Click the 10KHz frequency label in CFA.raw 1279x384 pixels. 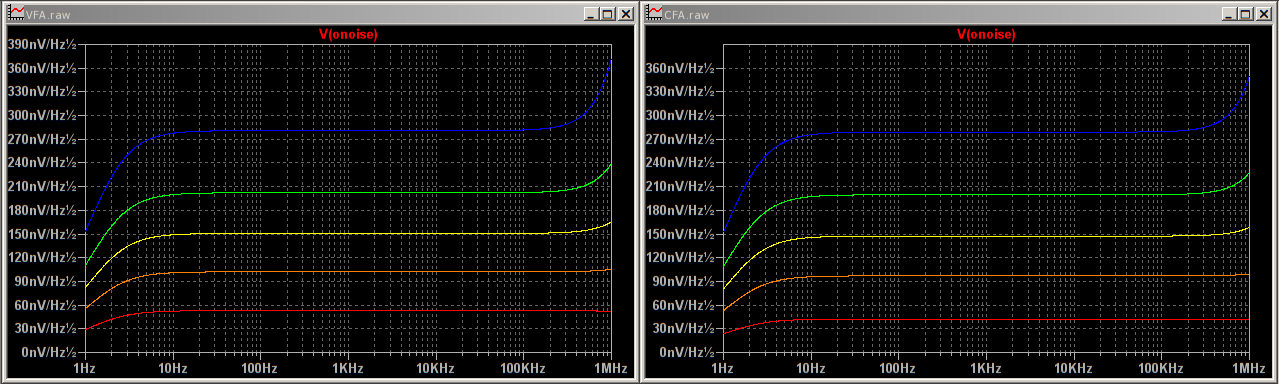(1073, 369)
